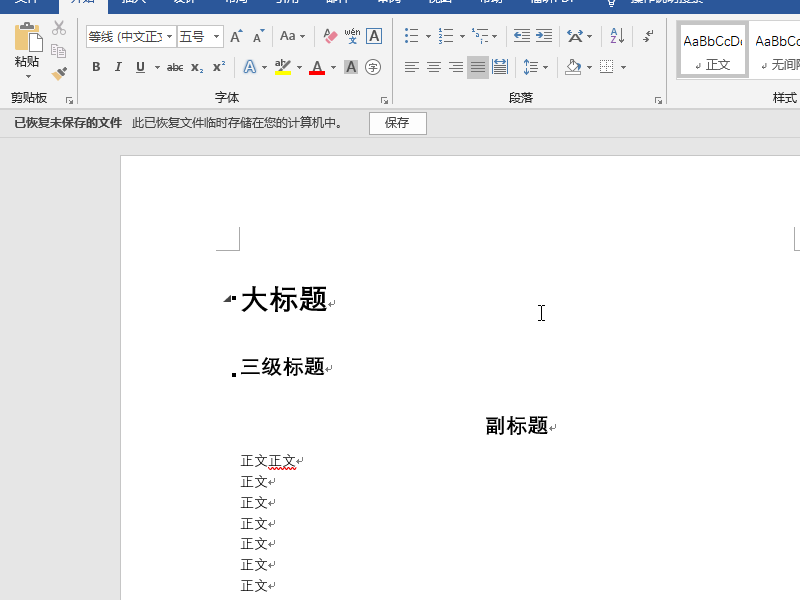Apply the 正文 style

[712, 50]
